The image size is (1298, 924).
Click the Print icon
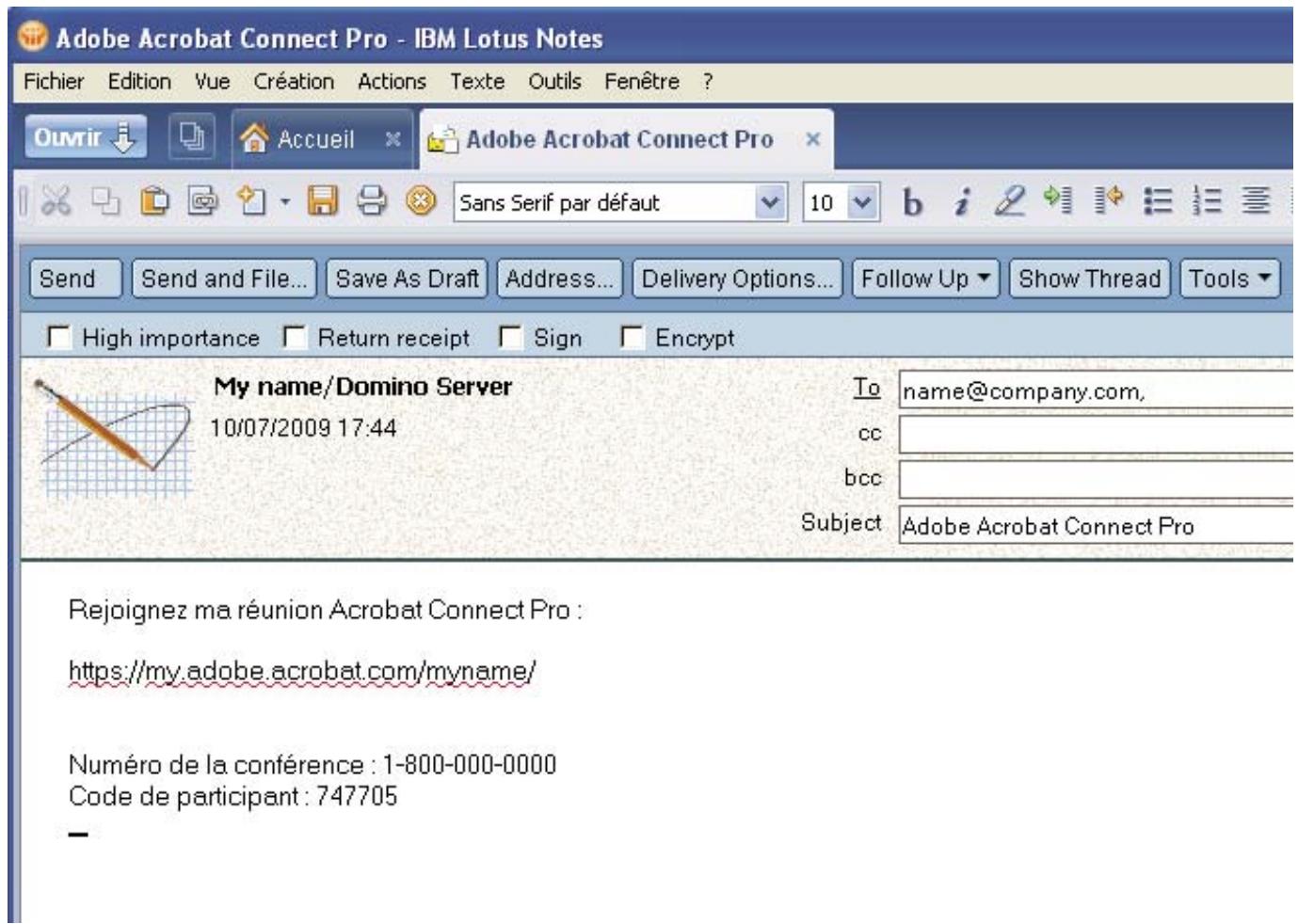tap(372, 201)
